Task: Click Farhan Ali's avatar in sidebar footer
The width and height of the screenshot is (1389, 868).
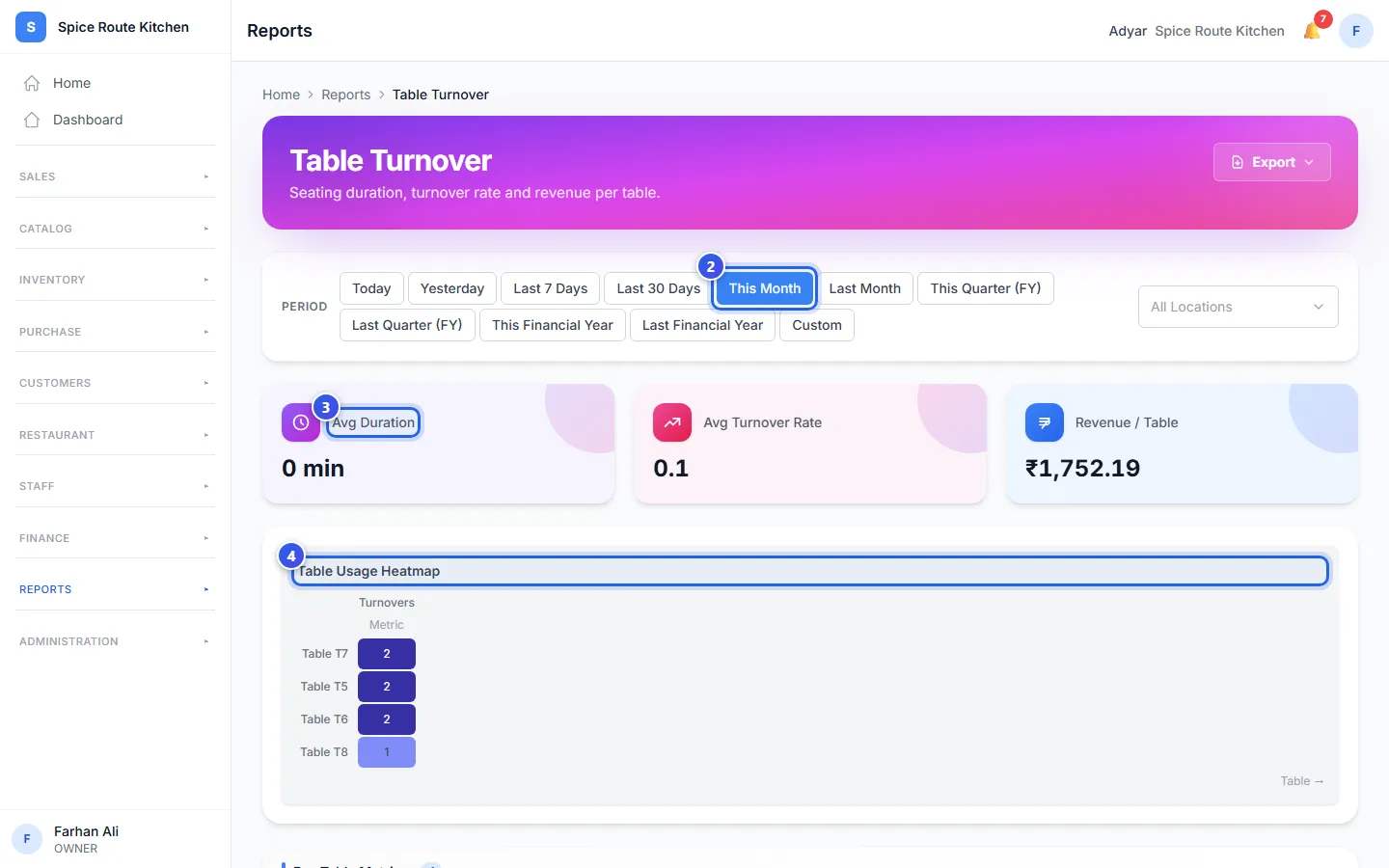Action: pyautogui.click(x=27, y=839)
